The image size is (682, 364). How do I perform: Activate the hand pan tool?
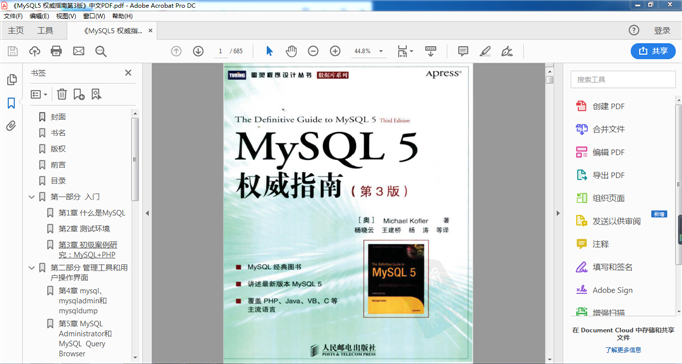point(291,51)
